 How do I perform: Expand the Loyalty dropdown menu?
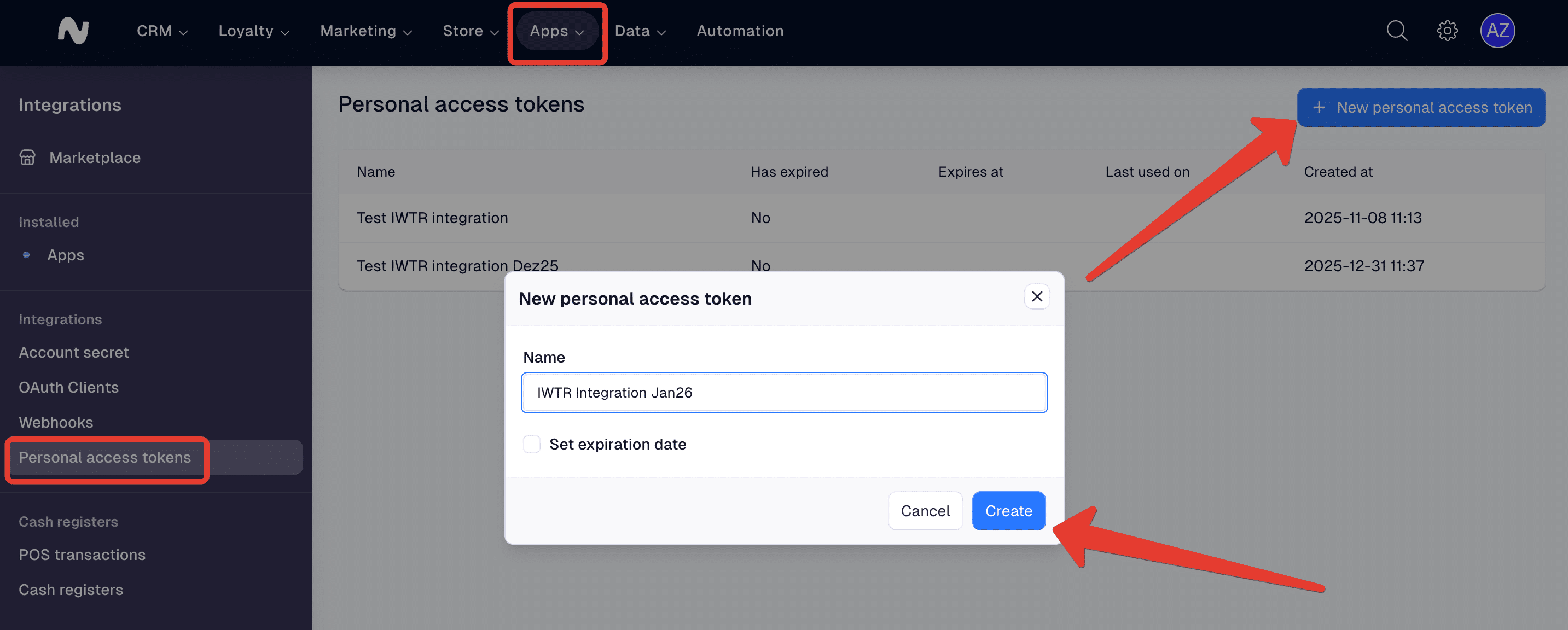coord(253,31)
